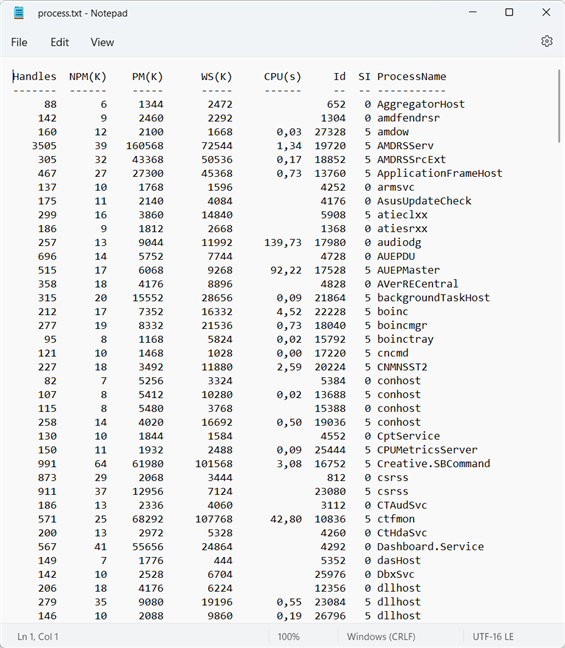This screenshot has width=565, height=648.
Task: Click the Id 26796 of dllhost
Action: coord(330,616)
